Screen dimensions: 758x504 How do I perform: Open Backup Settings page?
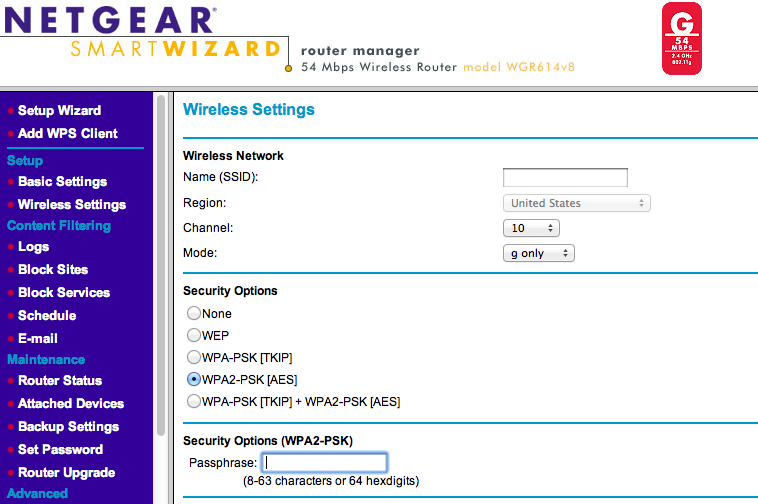click(69, 427)
